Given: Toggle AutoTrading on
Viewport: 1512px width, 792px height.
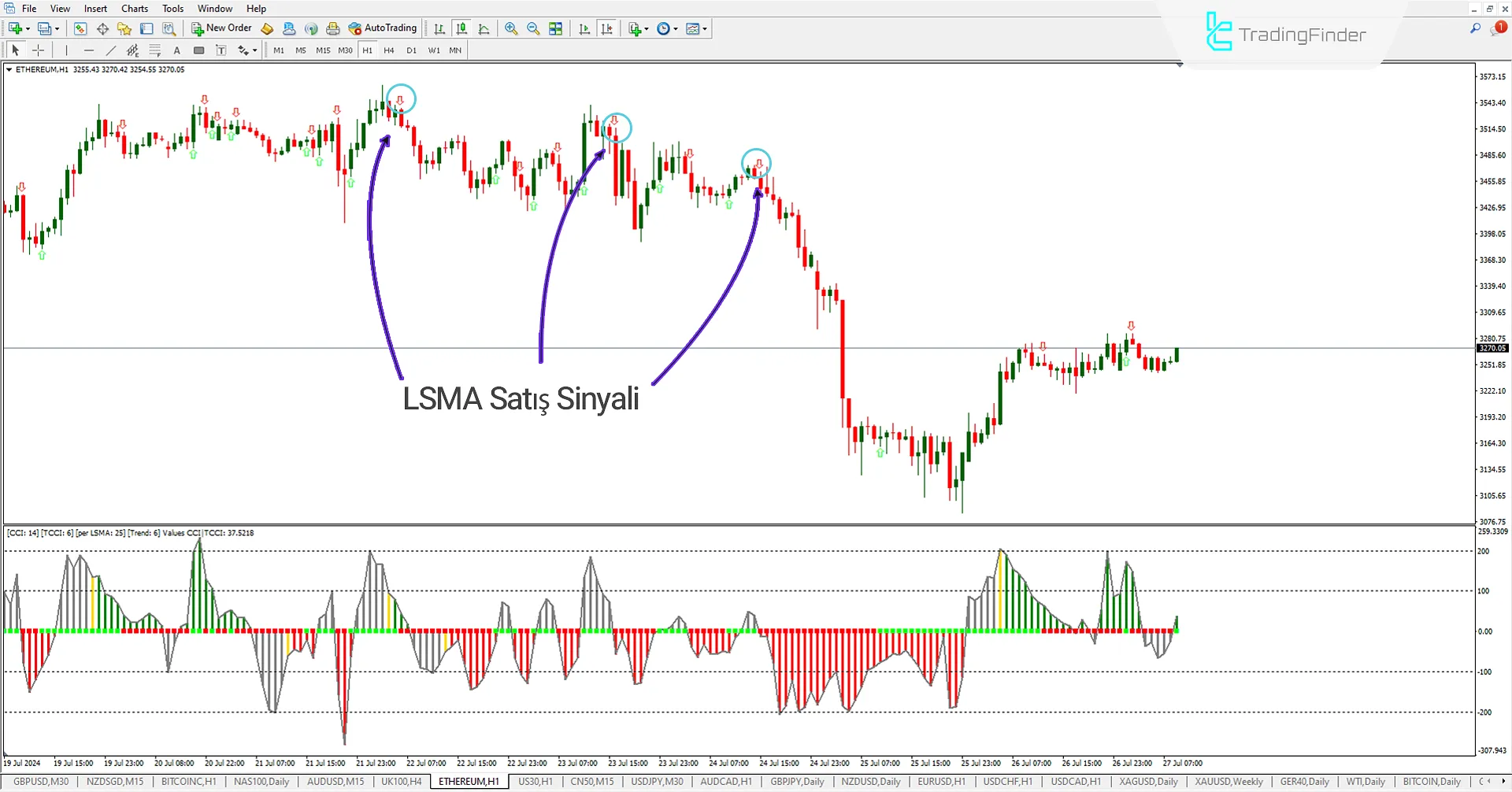Looking at the screenshot, I should [384, 28].
